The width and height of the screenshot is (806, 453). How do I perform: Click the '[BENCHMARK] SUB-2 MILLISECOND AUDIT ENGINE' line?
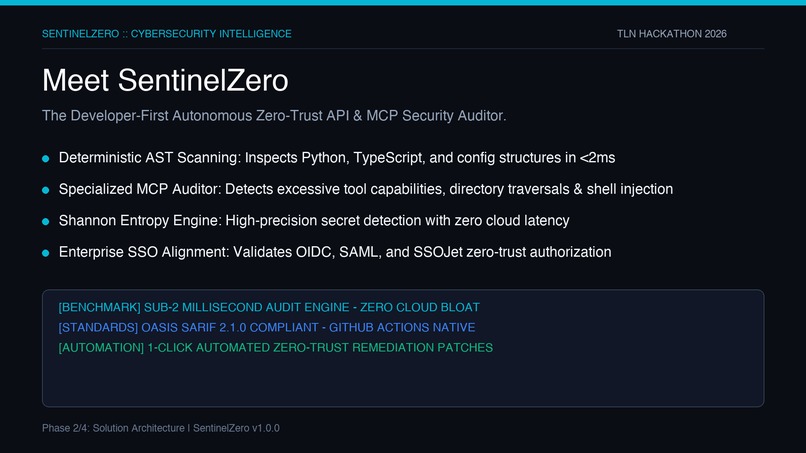point(269,307)
